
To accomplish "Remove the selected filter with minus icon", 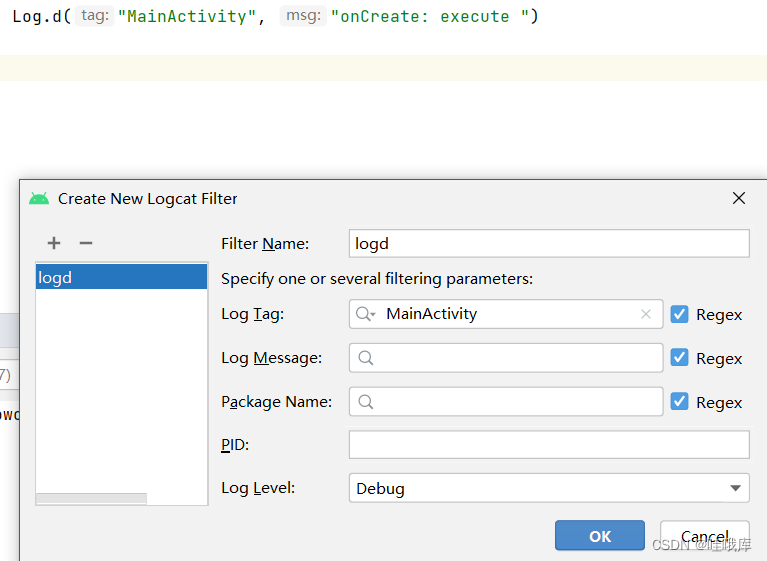I will (x=86, y=243).
